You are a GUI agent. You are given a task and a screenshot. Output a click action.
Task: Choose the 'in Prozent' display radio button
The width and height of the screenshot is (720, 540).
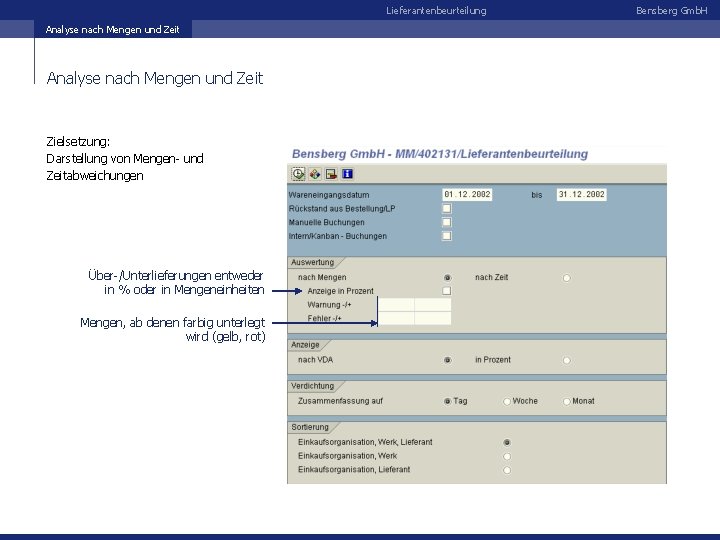click(567, 360)
